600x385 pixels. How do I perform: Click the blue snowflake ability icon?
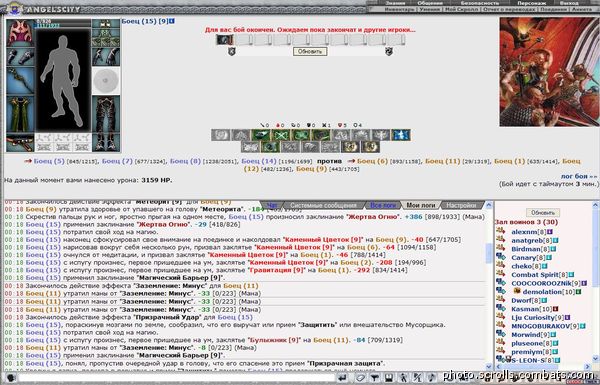pos(401,135)
